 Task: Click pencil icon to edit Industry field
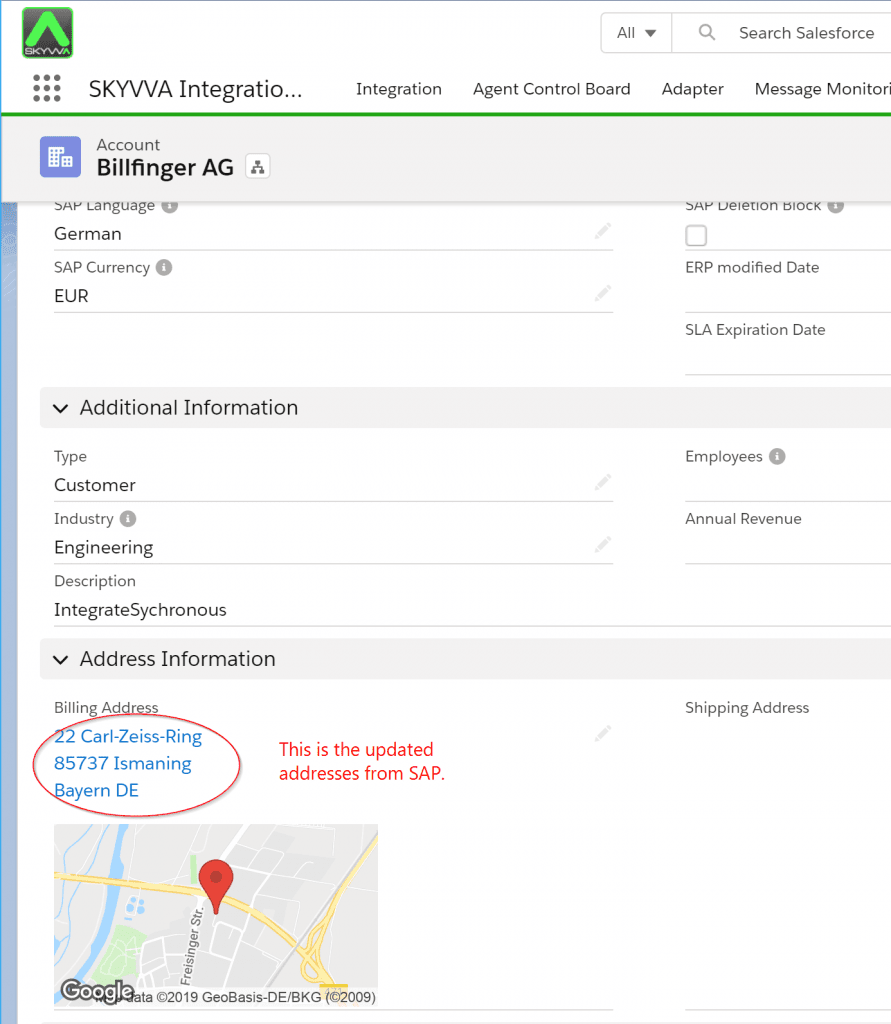(x=602, y=546)
